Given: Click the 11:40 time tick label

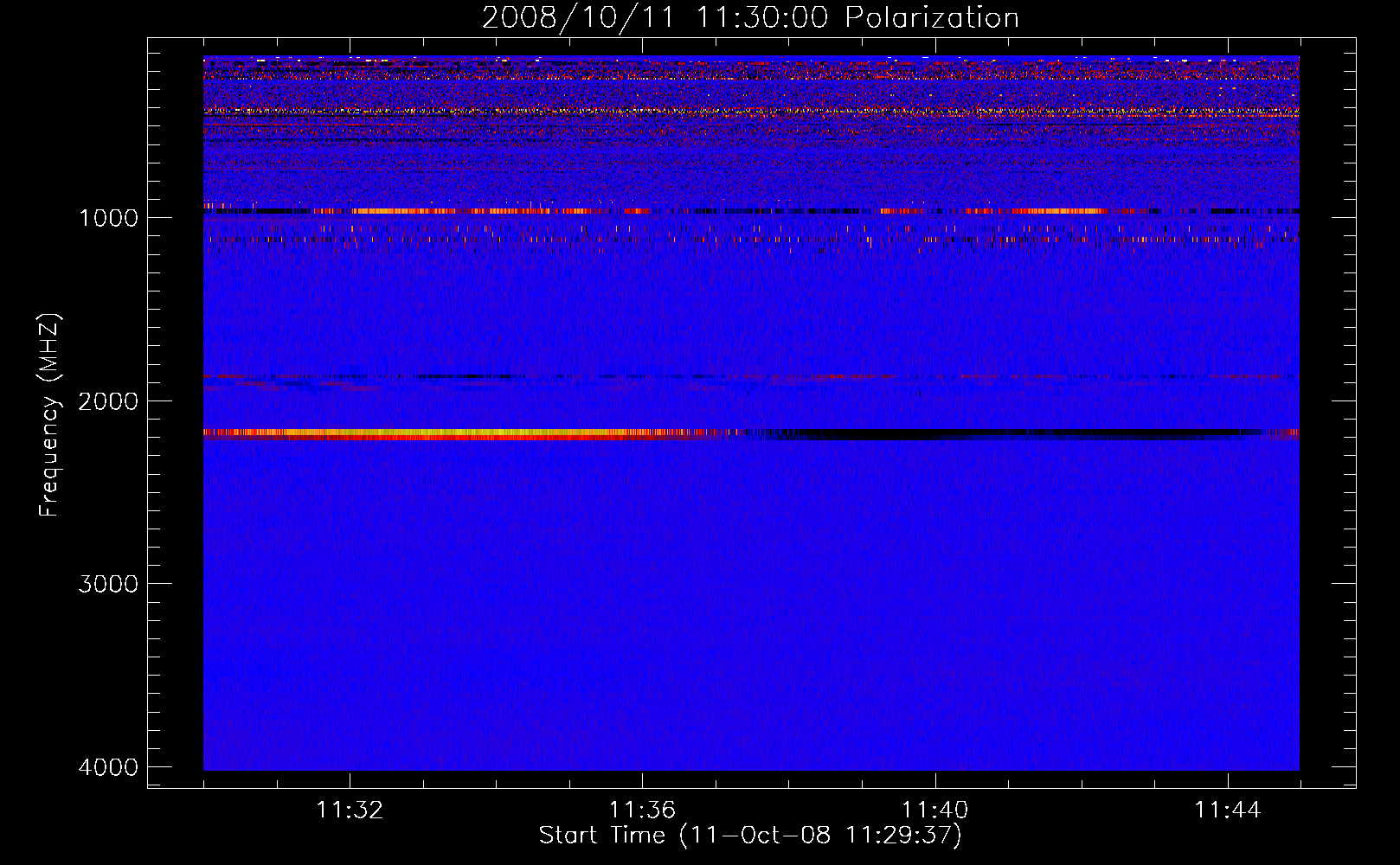Looking at the screenshot, I should [934, 811].
